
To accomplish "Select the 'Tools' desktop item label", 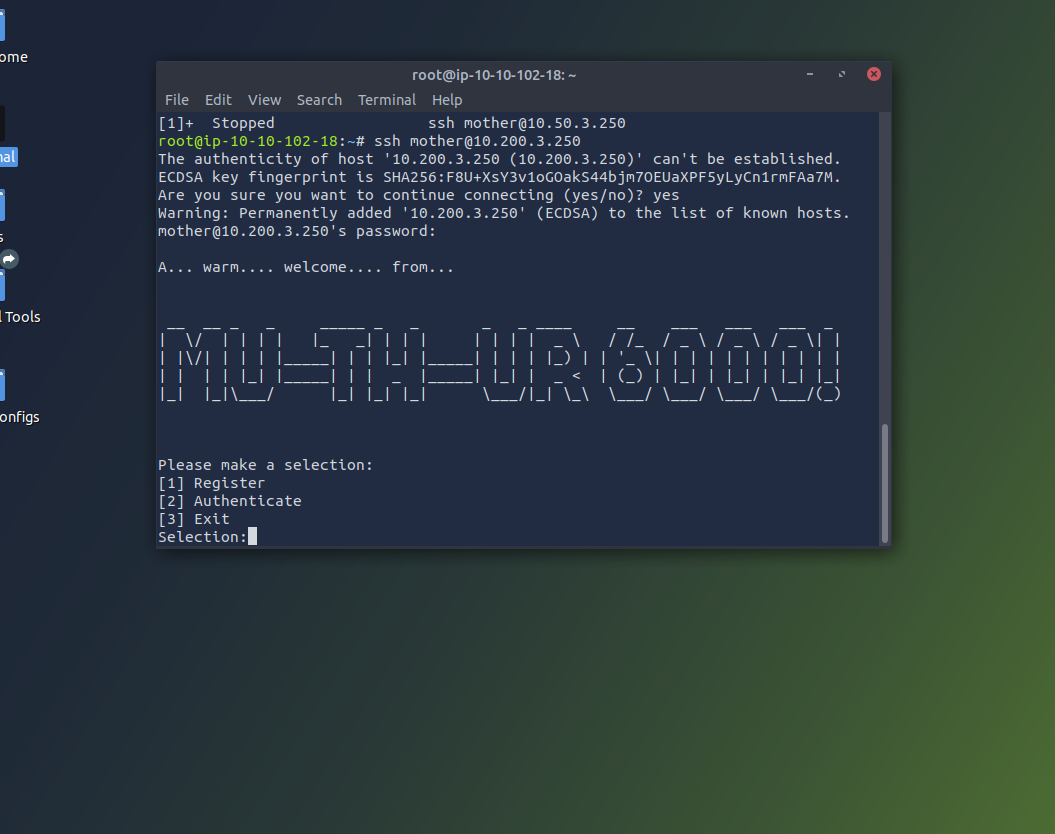I will (20, 317).
